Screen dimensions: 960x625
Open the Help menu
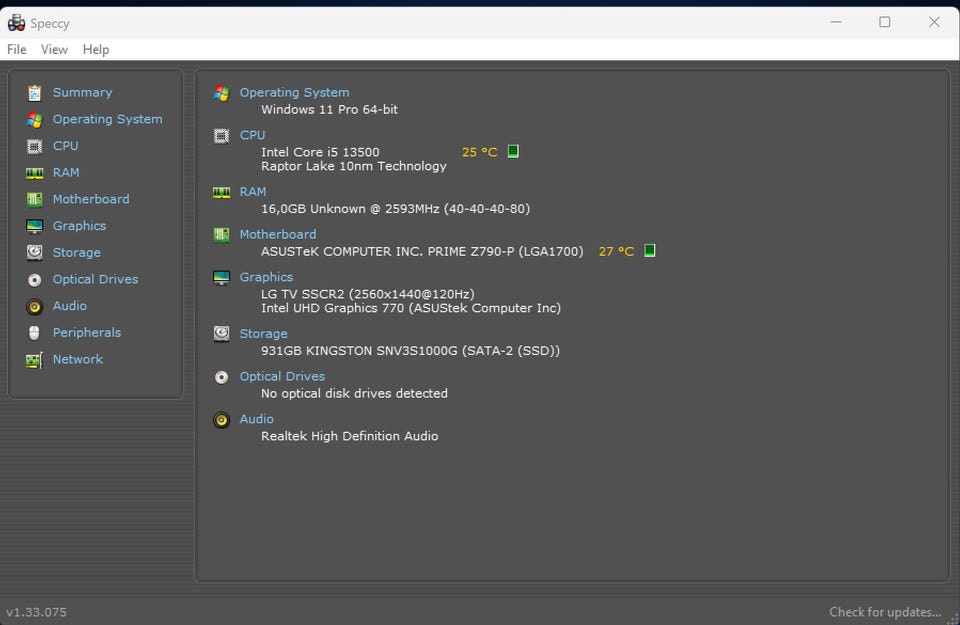click(x=96, y=50)
